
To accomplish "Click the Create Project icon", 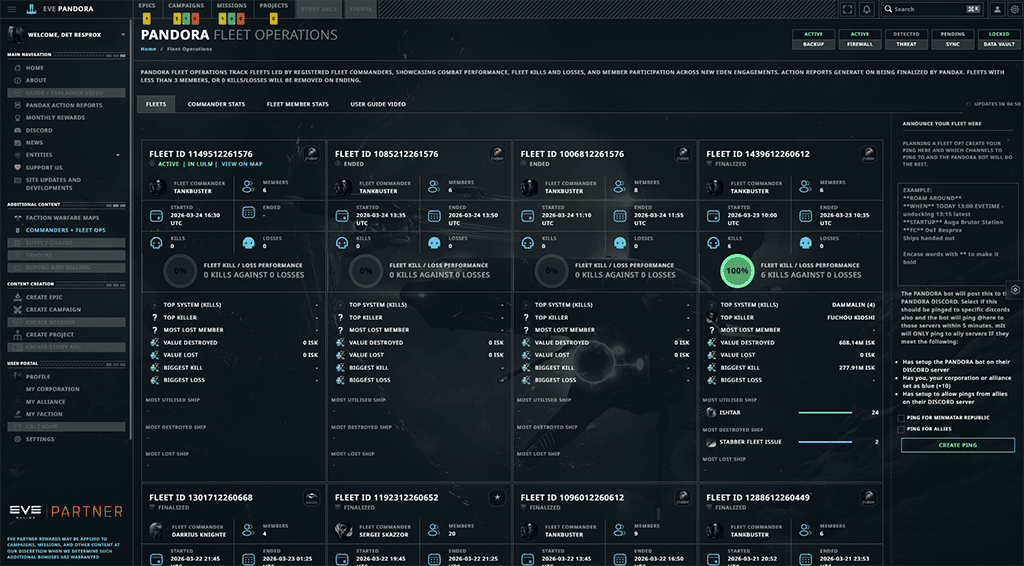I will click(18, 334).
